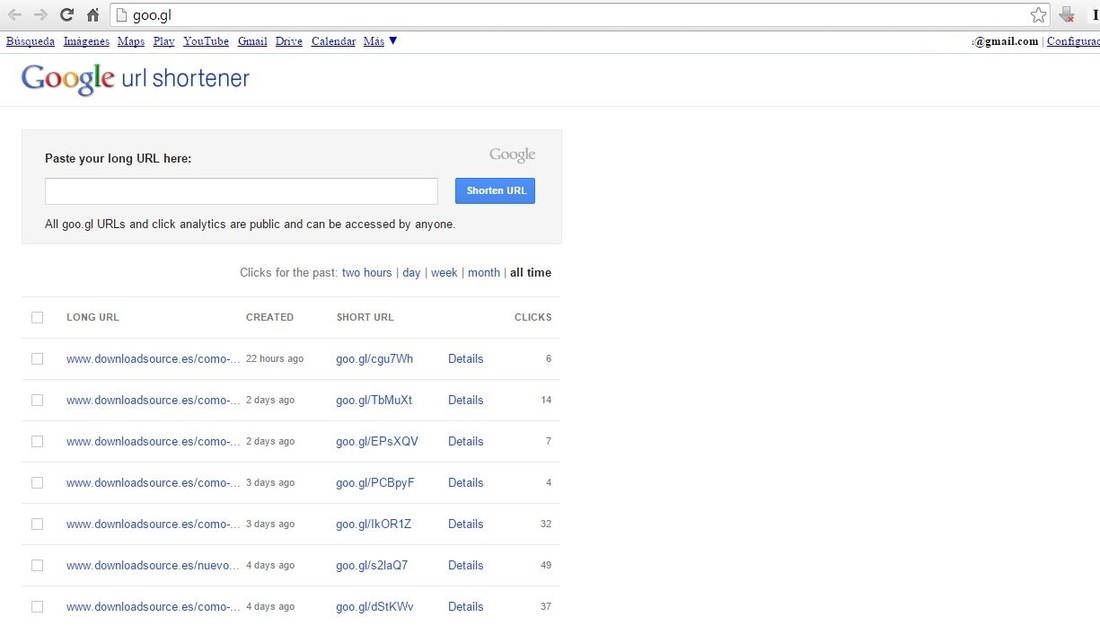Image resolution: width=1100 pixels, height=626 pixels.
Task: Show clicks for the past week
Action: [444, 272]
